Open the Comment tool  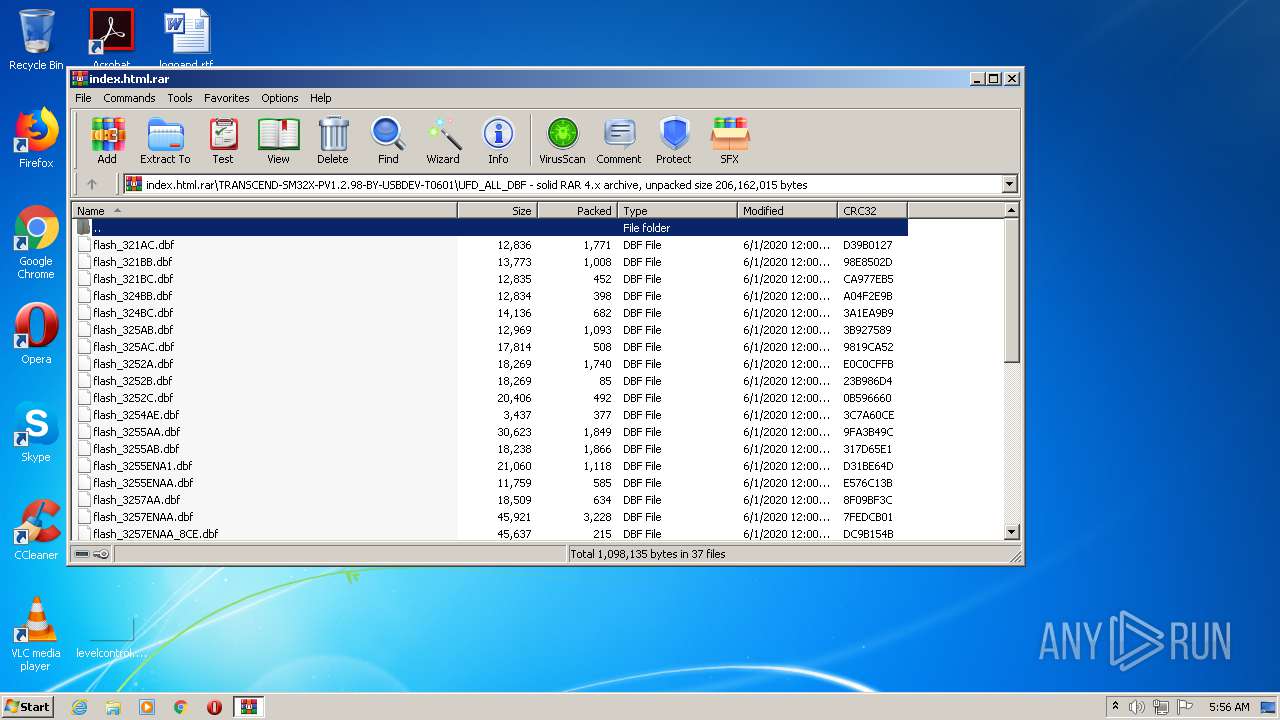(x=619, y=140)
